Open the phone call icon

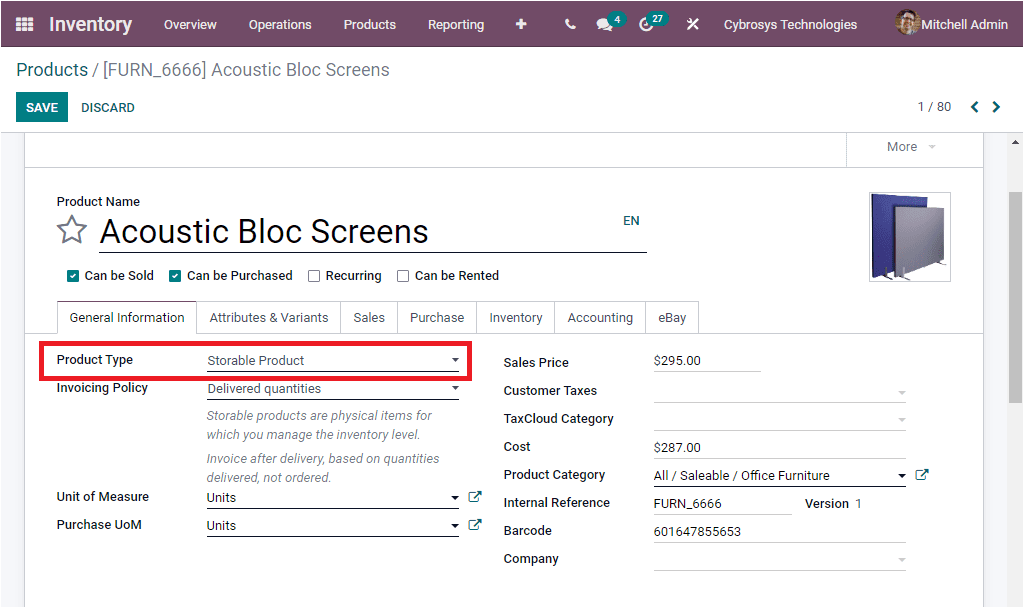pos(569,24)
